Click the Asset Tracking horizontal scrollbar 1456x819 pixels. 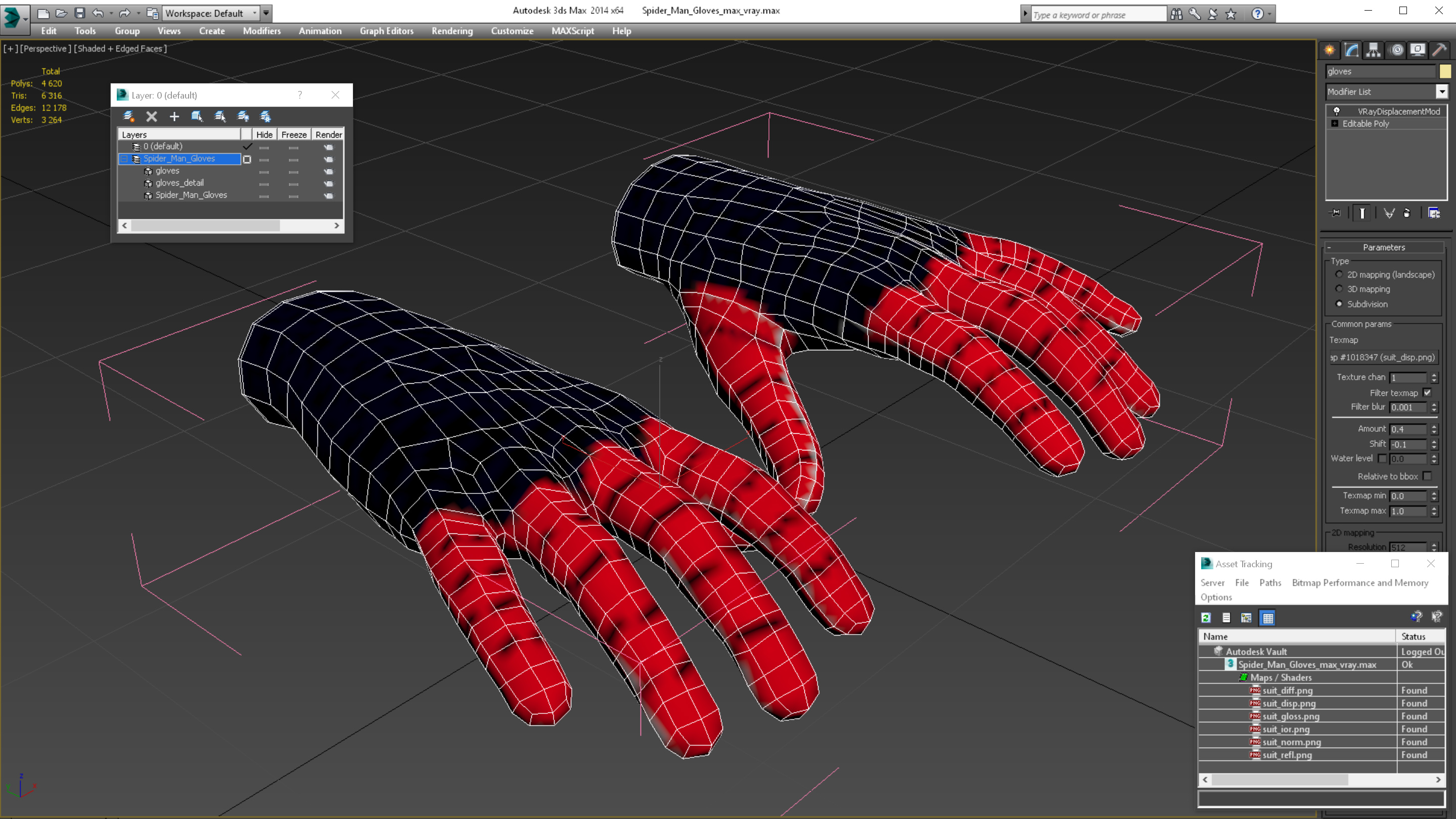[1322, 780]
